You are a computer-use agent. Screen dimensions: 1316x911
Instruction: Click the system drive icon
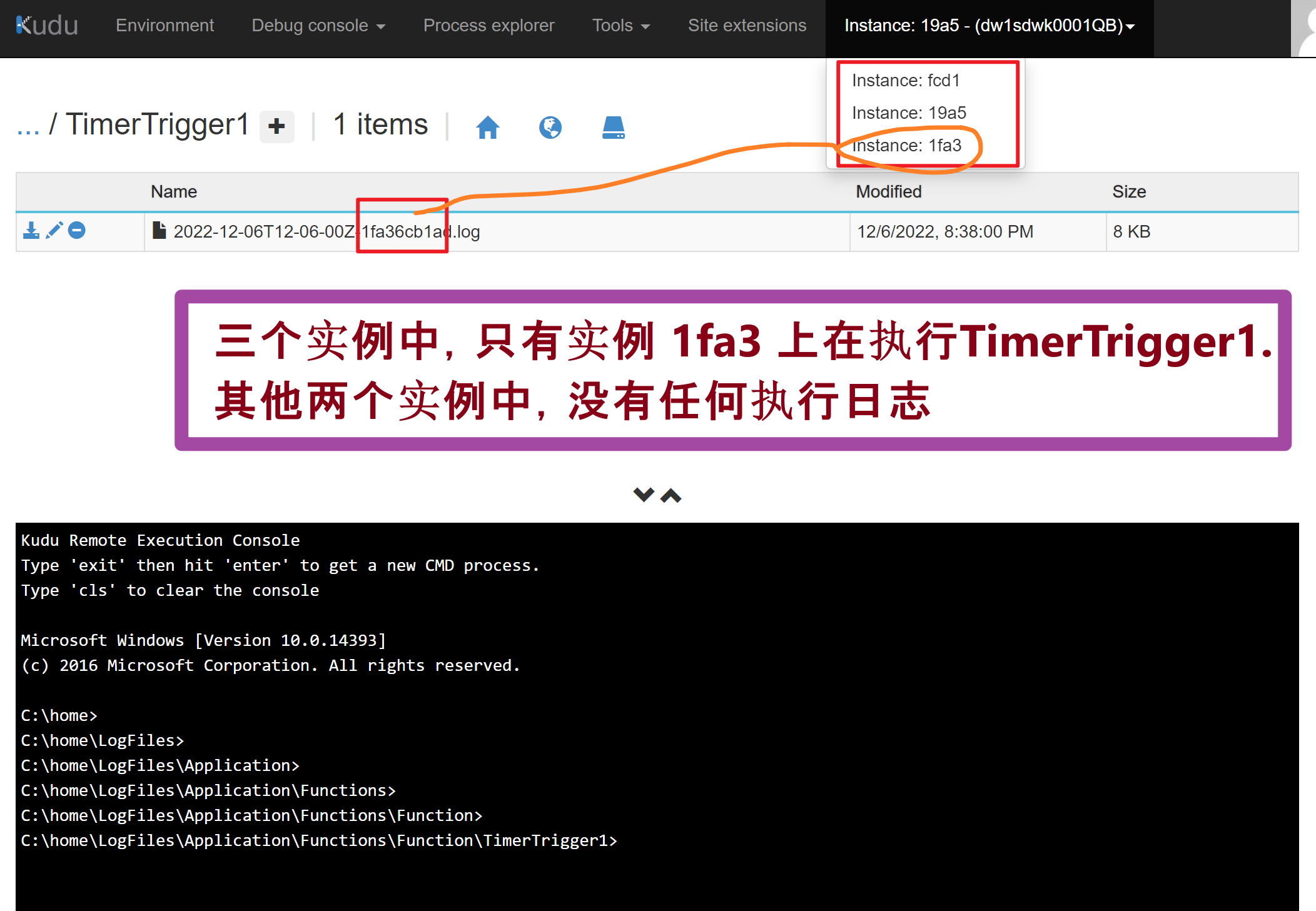point(613,128)
